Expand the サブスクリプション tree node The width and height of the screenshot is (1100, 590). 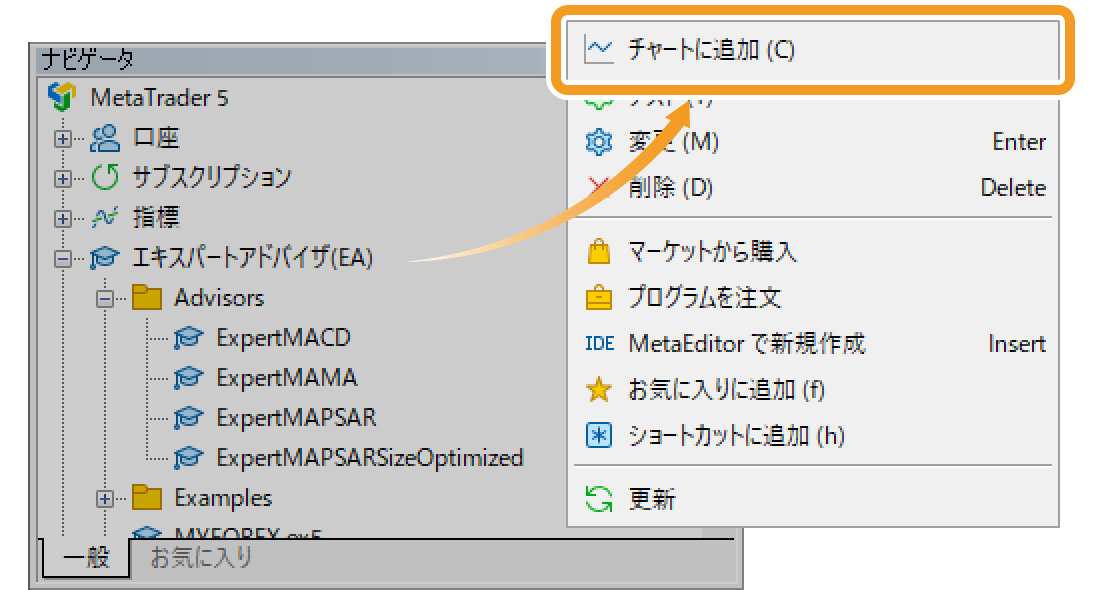click(x=62, y=179)
